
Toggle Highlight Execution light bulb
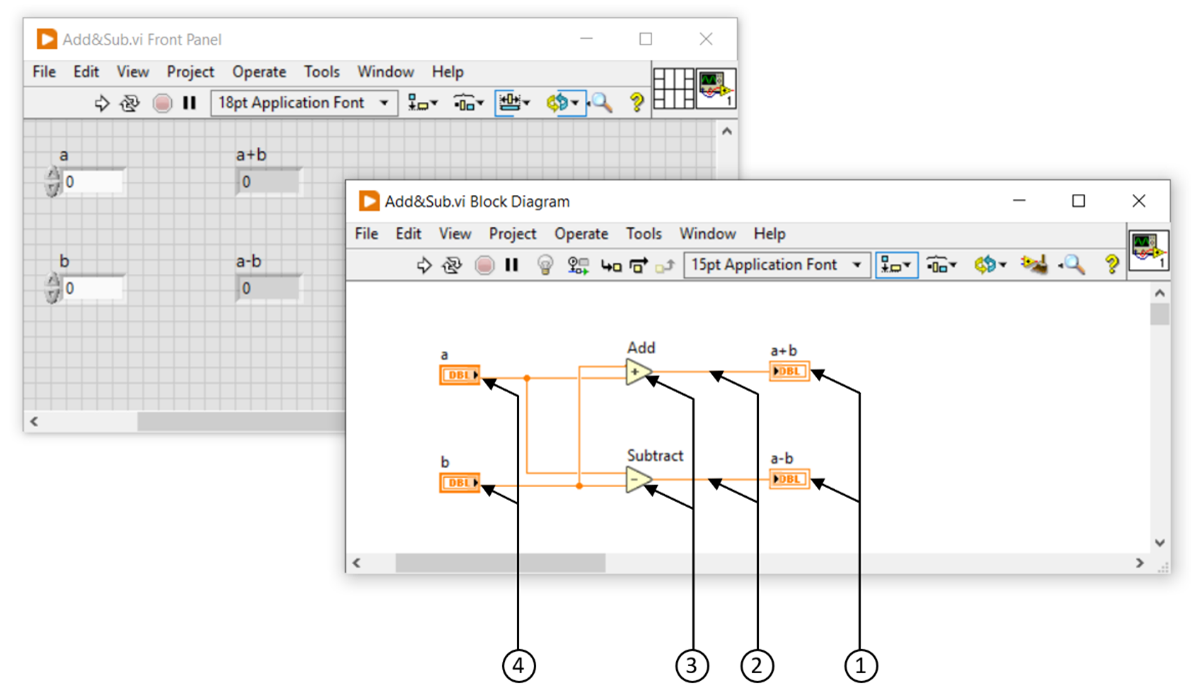[545, 265]
